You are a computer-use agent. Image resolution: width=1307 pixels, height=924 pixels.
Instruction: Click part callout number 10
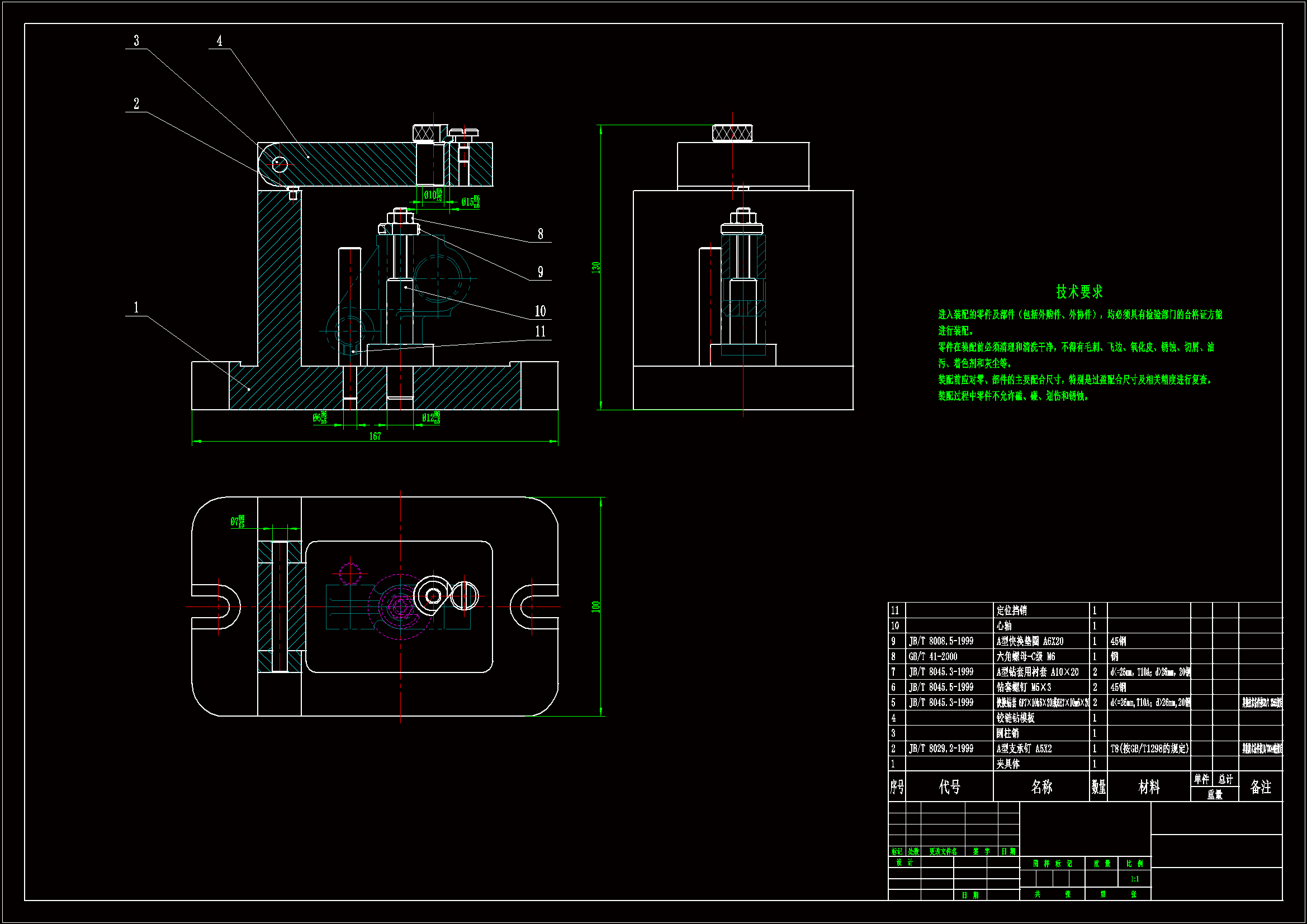[540, 311]
